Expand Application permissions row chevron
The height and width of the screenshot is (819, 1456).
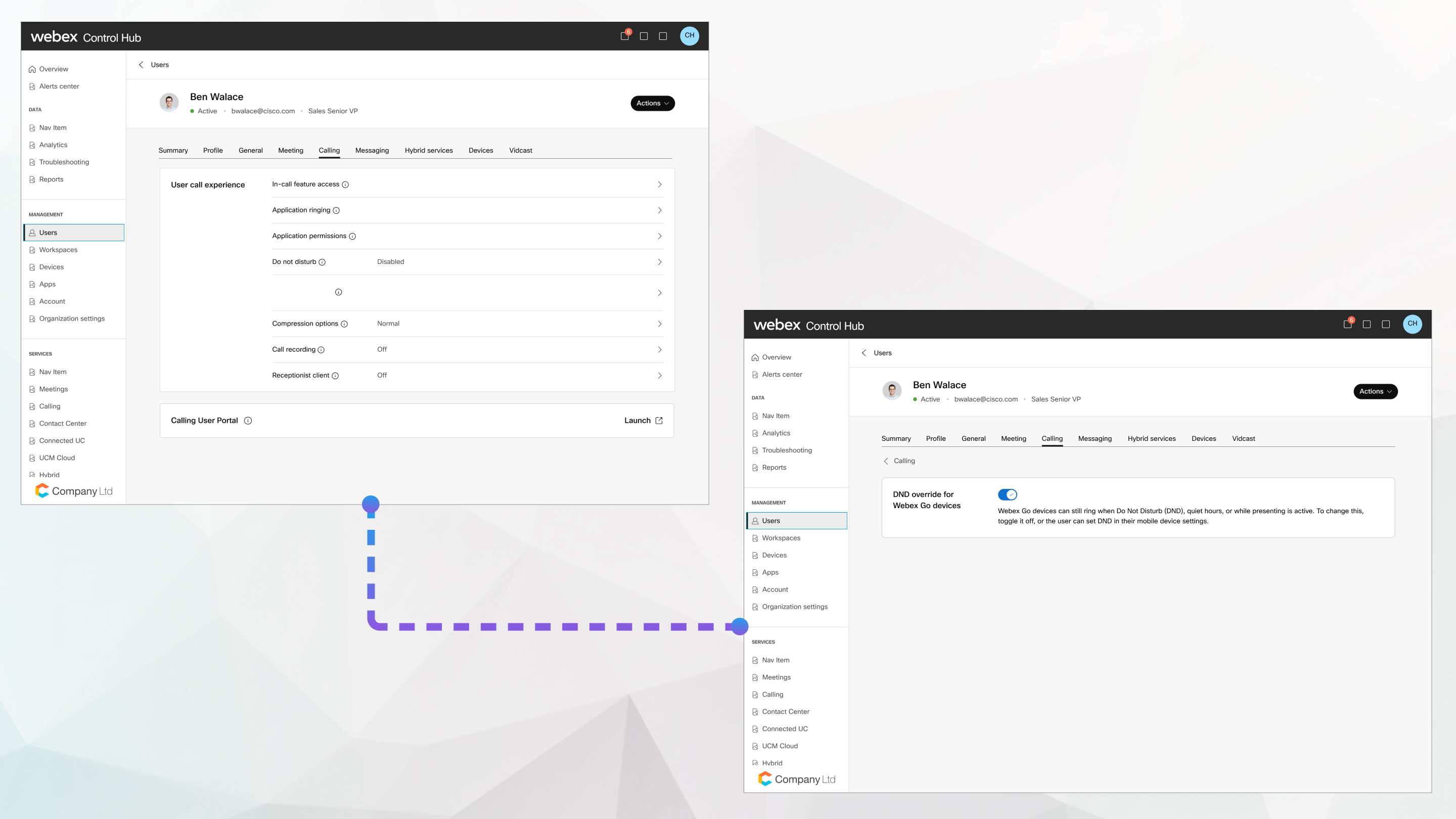[660, 236]
